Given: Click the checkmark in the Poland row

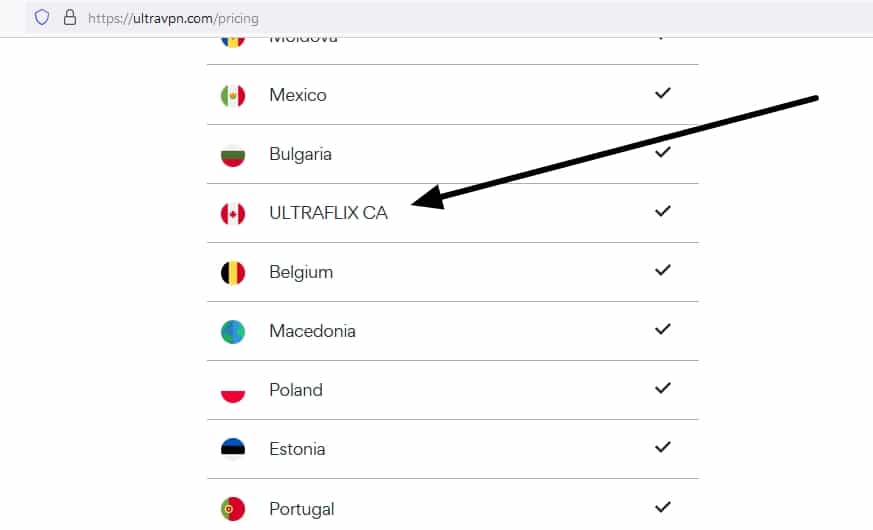Looking at the screenshot, I should [663, 388].
